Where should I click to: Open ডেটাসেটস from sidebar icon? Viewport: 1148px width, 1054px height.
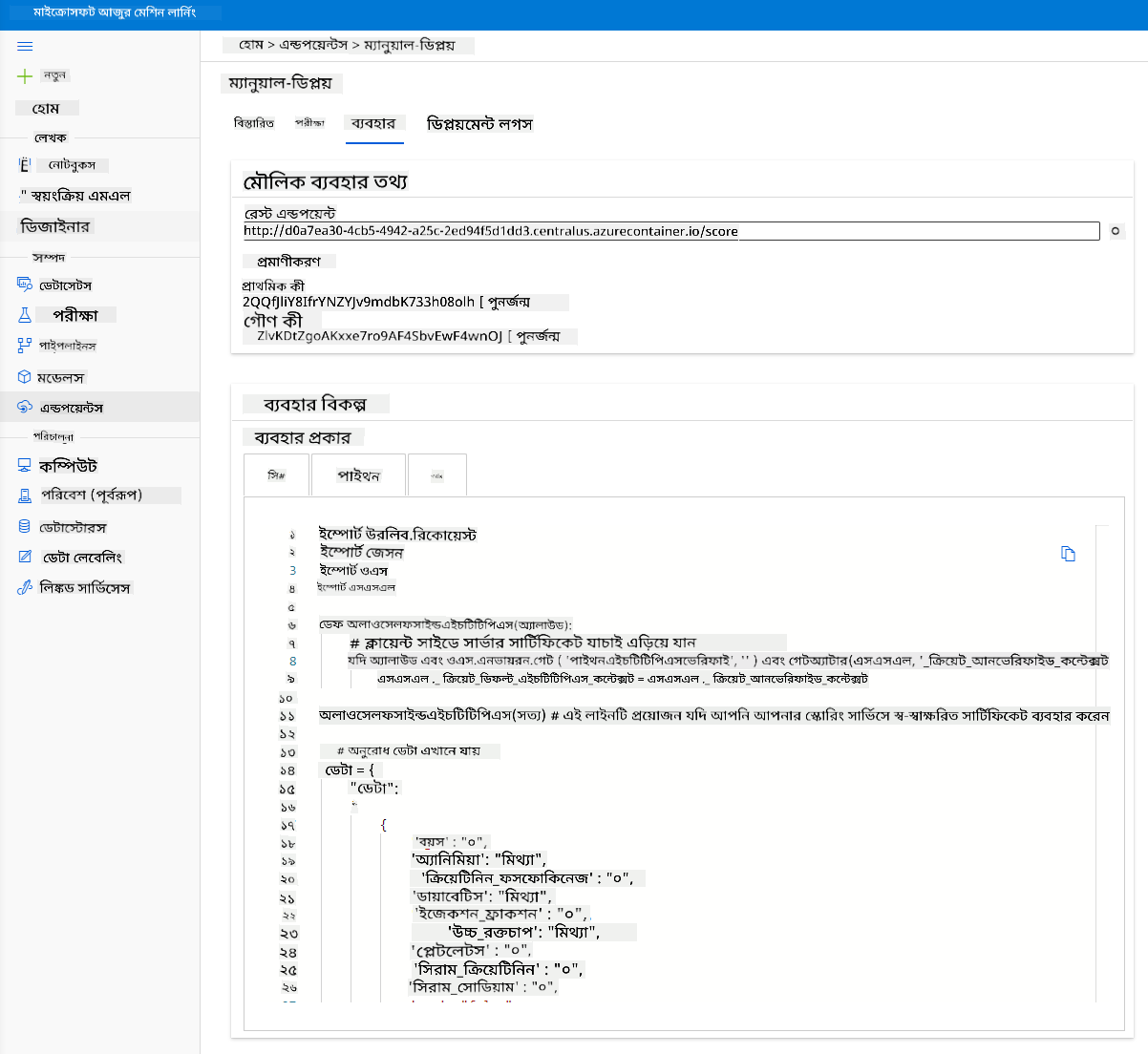25,285
